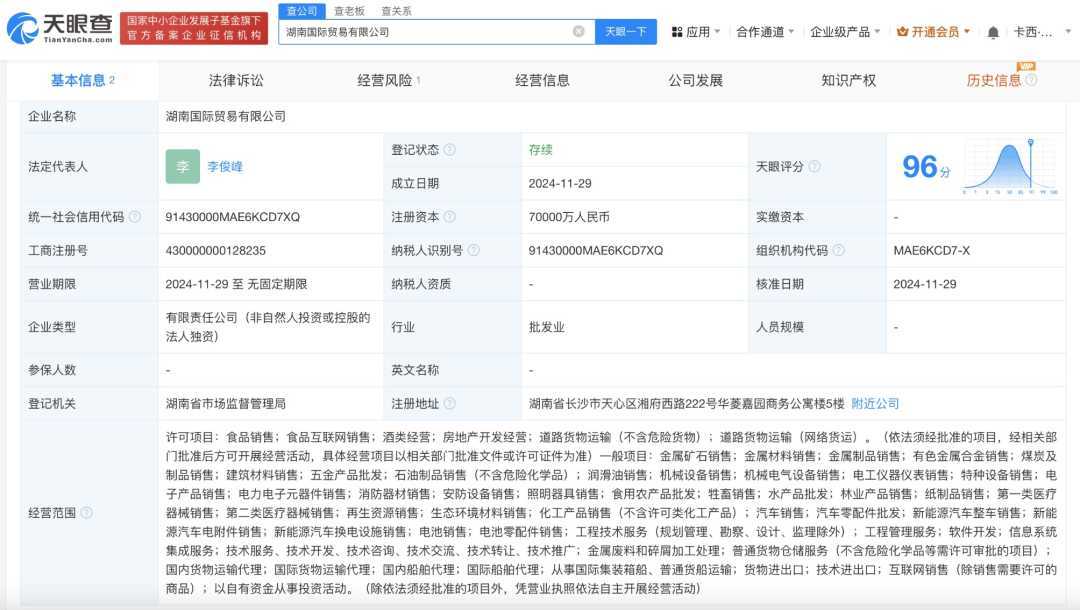Screen dimensions: 1080x610
Task: Click the help icon beside 天眼评分
Action: click(814, 167)
